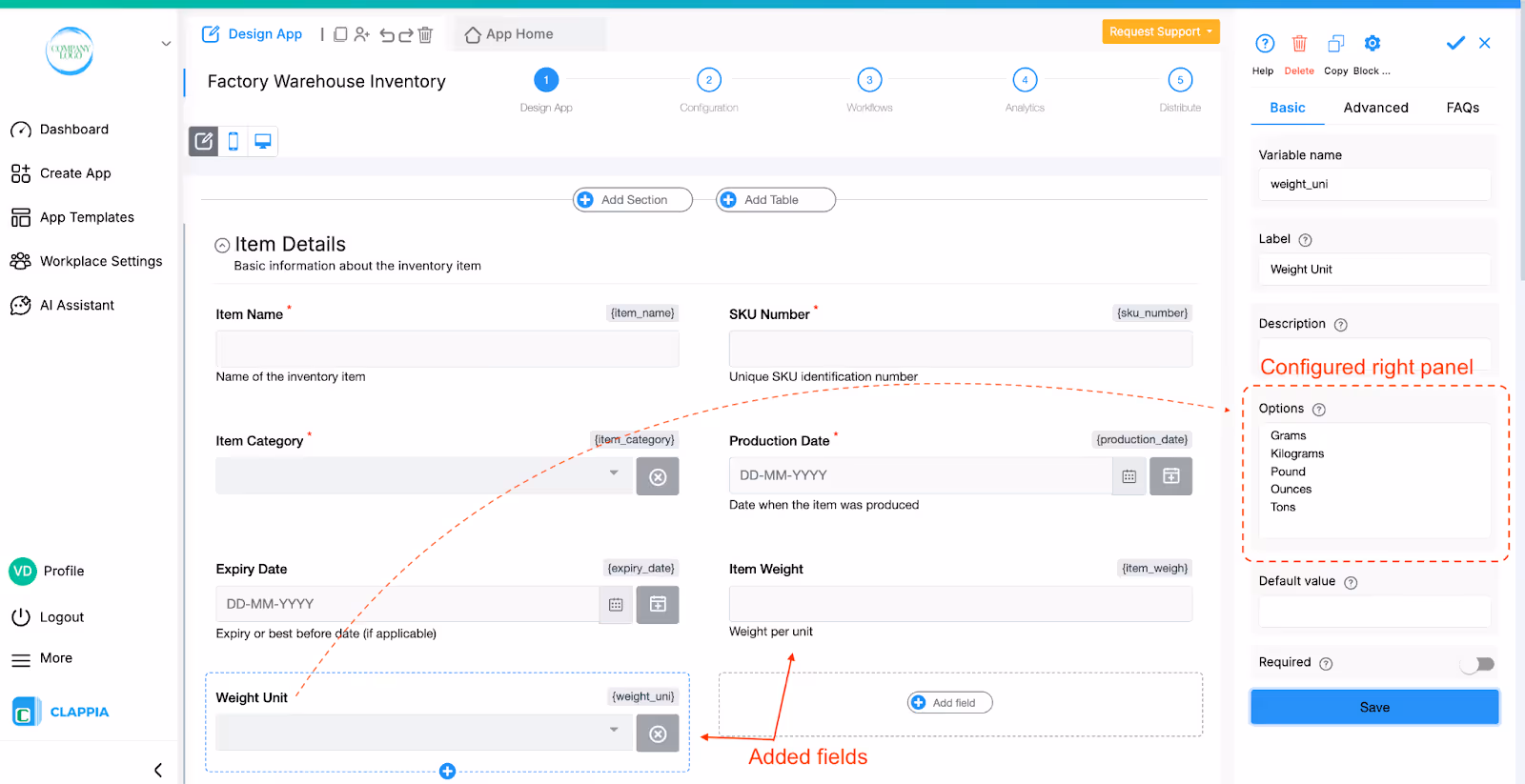Open the Expiry Date calendar icon
This screenshot has width=1525, height=784.
[x=616, y=605]
